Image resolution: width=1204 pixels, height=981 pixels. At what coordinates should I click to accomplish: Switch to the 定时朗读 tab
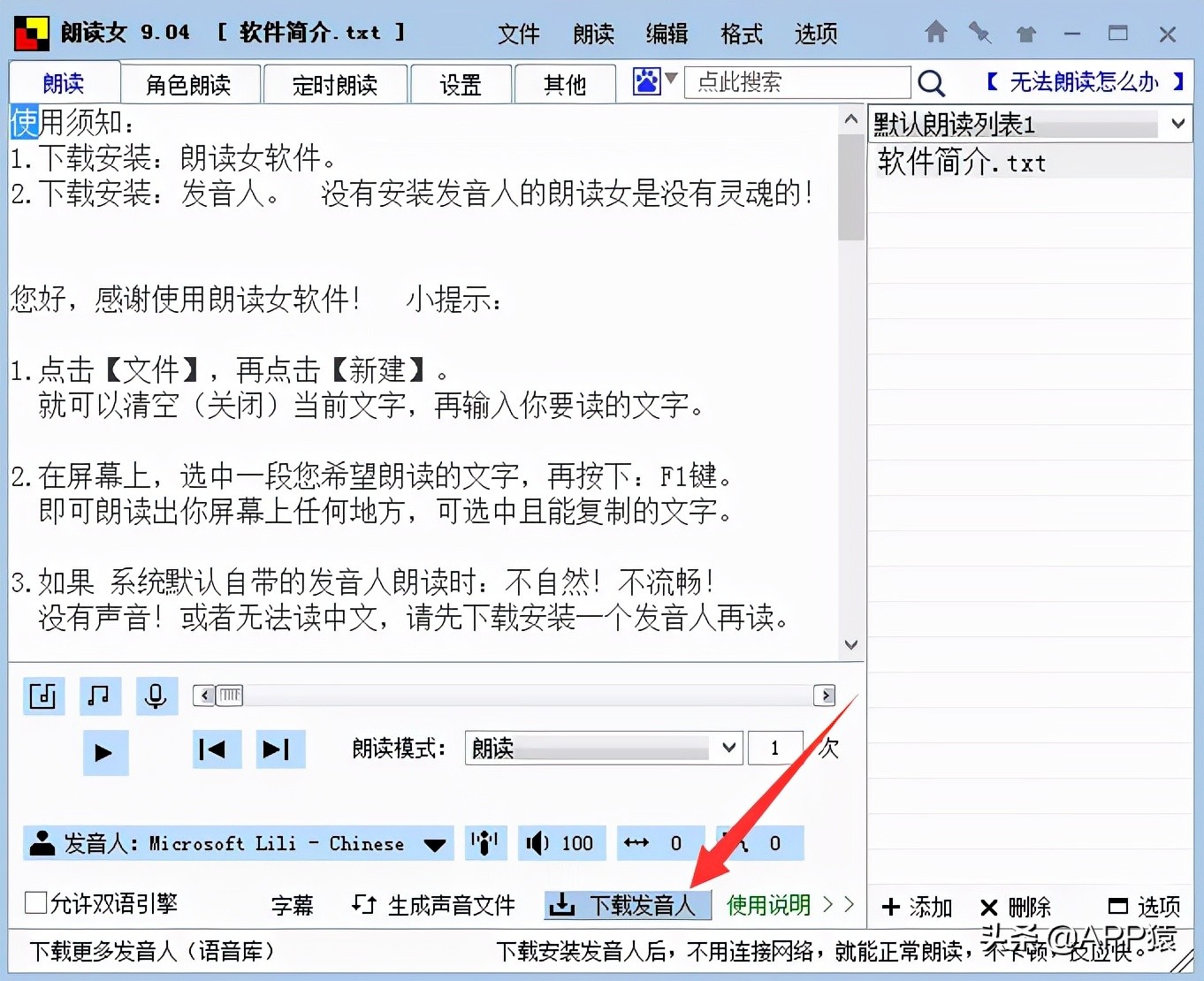[x=335, y=85]
